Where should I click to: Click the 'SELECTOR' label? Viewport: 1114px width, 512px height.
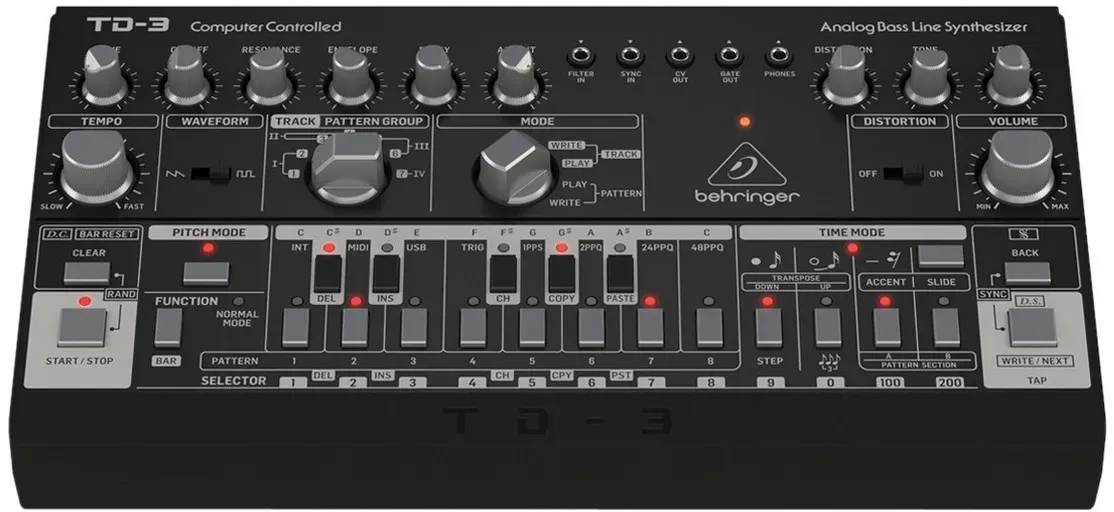tap(234, 381)
